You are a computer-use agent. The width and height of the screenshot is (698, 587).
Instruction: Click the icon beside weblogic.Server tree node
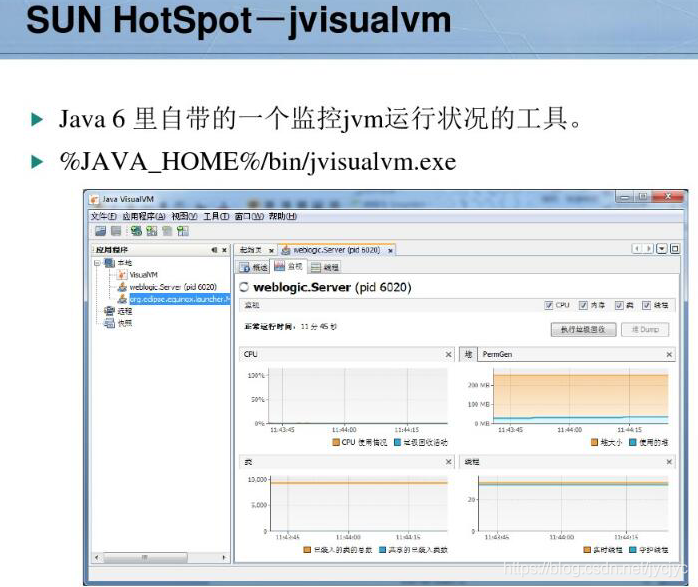(122, 287)
